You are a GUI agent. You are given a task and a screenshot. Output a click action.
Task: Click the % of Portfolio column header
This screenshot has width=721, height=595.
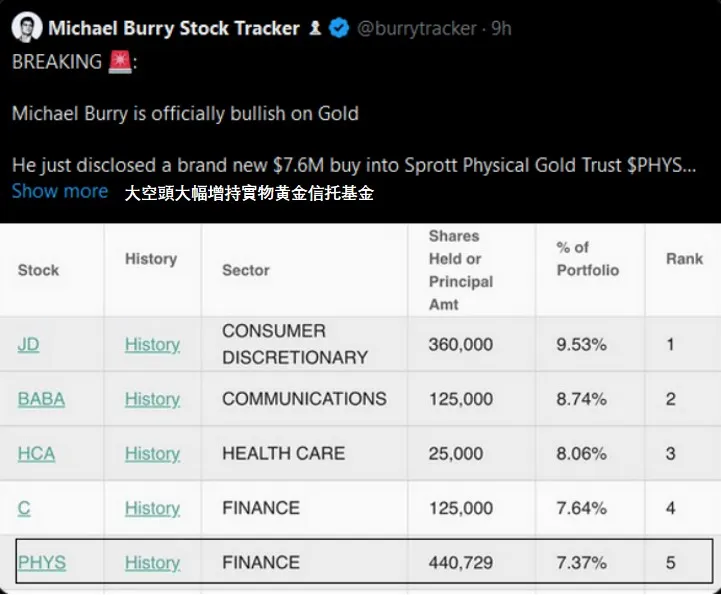[x=587, y=259]
